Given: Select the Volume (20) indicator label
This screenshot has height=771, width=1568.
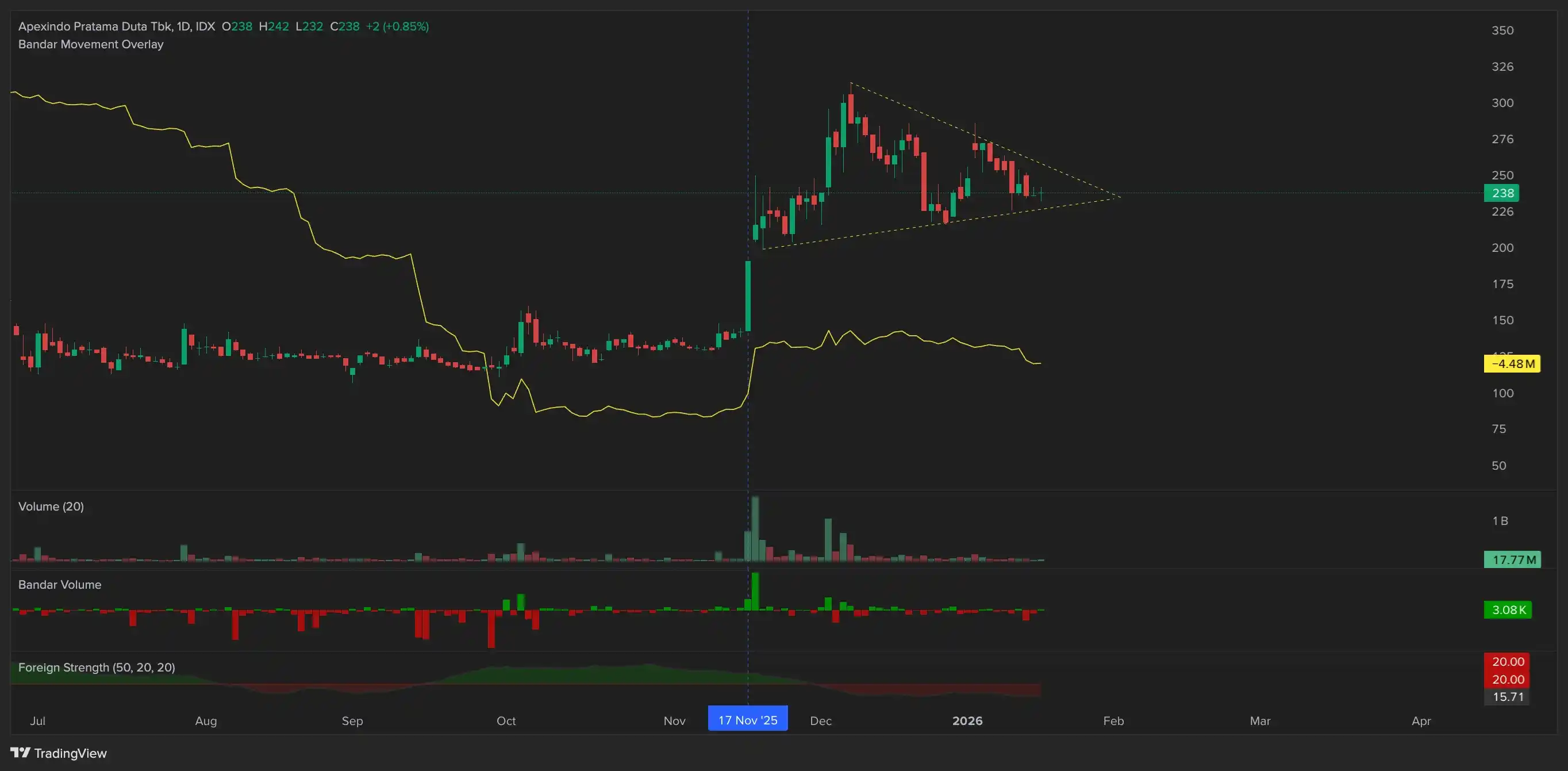Looking at the screenshot, I should click(x=51, y=507).
